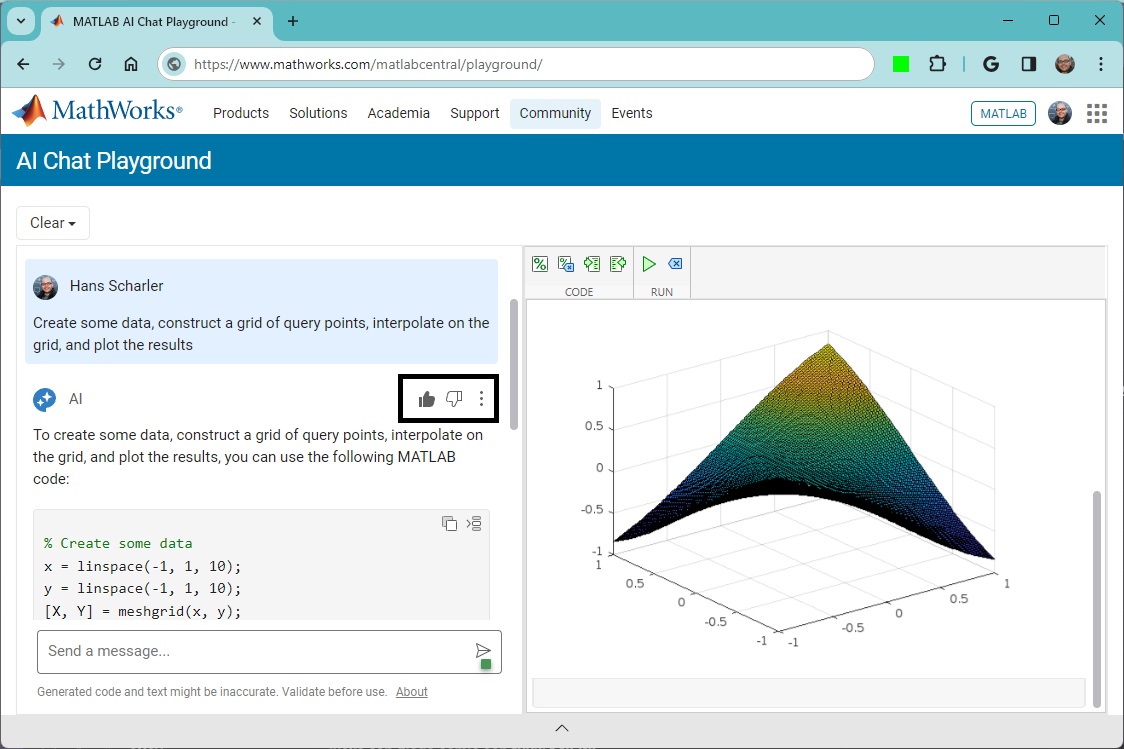Send the chat message with arrow icon
The width and height of the screenshot is (1124, 749).
(483, 651)
